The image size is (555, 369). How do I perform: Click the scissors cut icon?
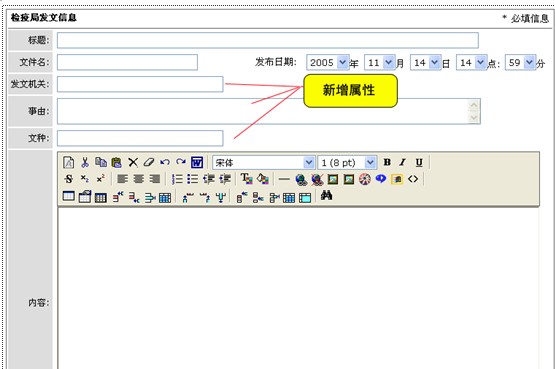[x=85, y=162]
